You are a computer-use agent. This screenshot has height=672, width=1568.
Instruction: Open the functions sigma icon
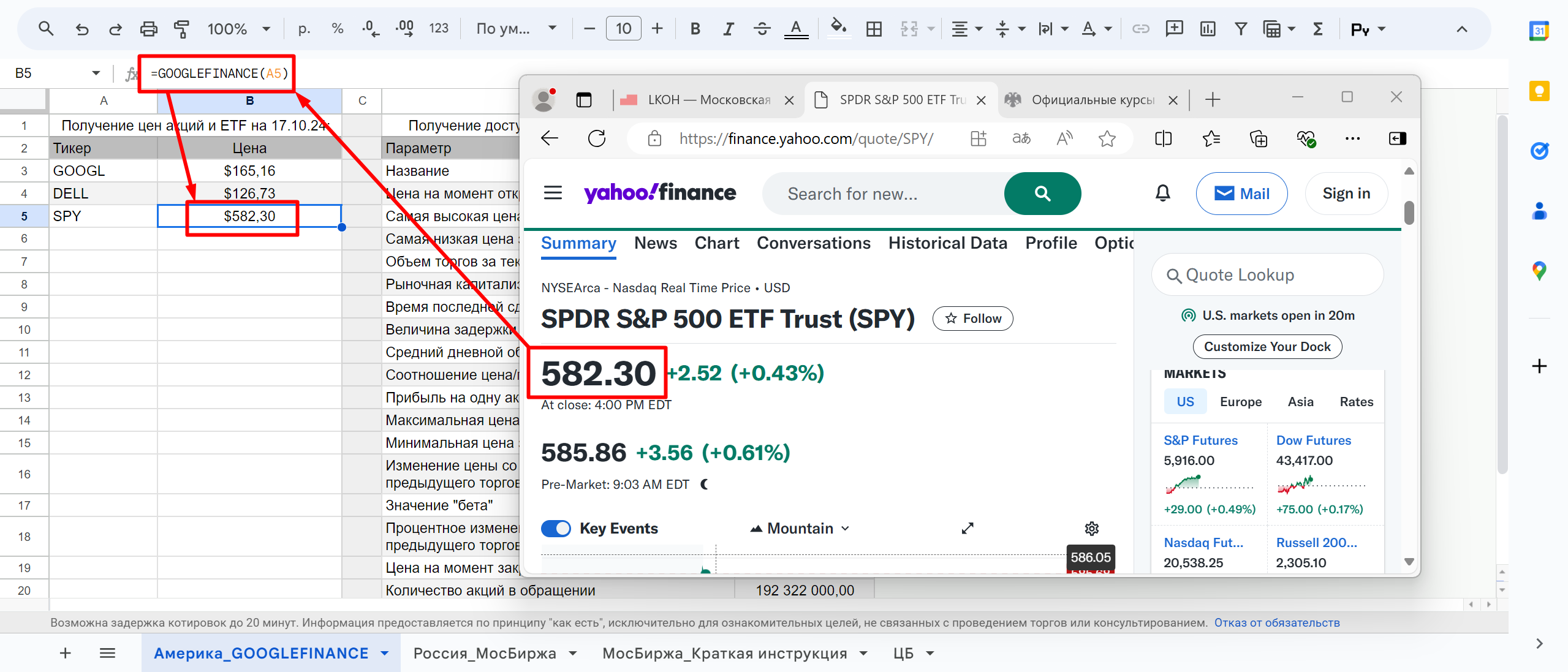pos(1318,28)
